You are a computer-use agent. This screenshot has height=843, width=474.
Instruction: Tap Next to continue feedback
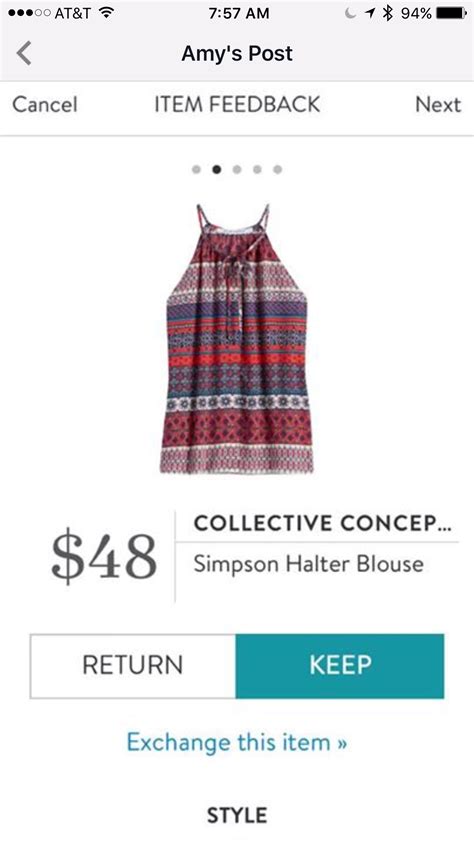point(438,104)
